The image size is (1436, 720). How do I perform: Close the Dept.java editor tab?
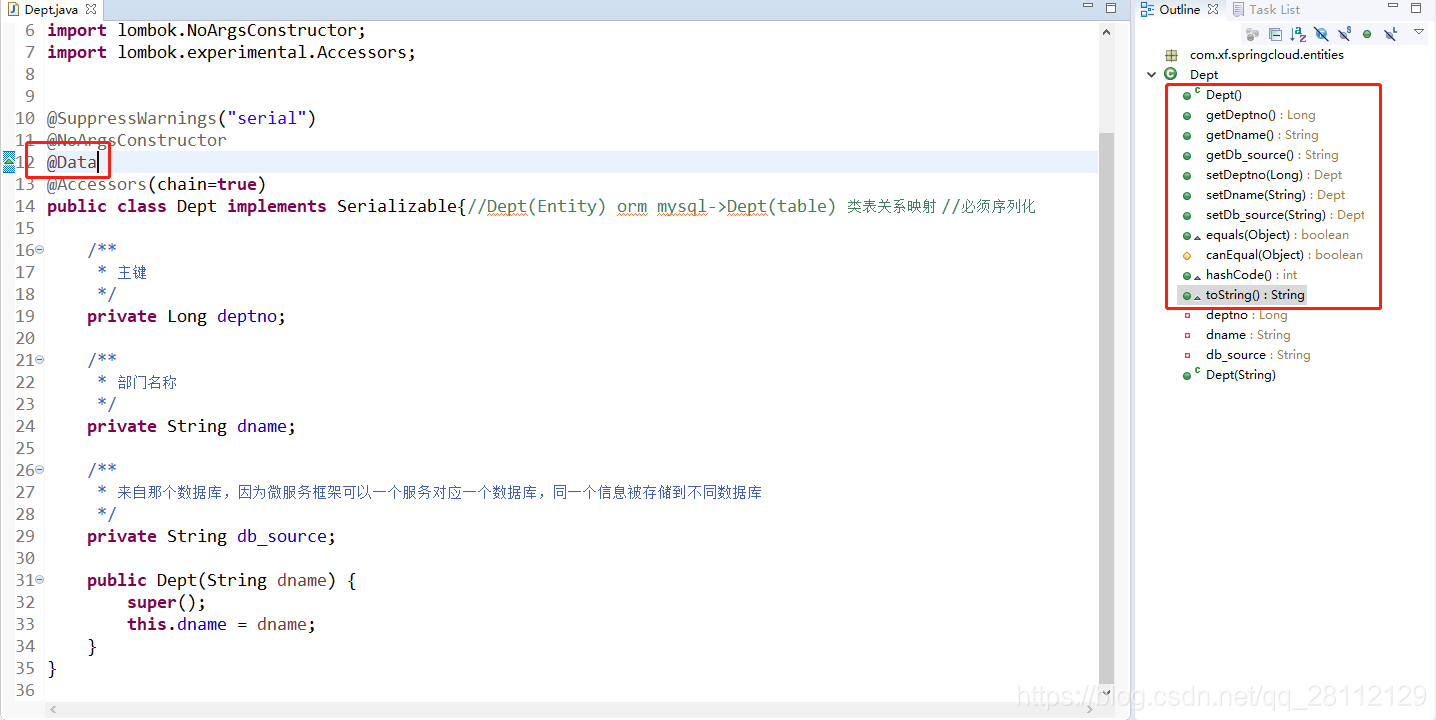click(x=91, y=9)
